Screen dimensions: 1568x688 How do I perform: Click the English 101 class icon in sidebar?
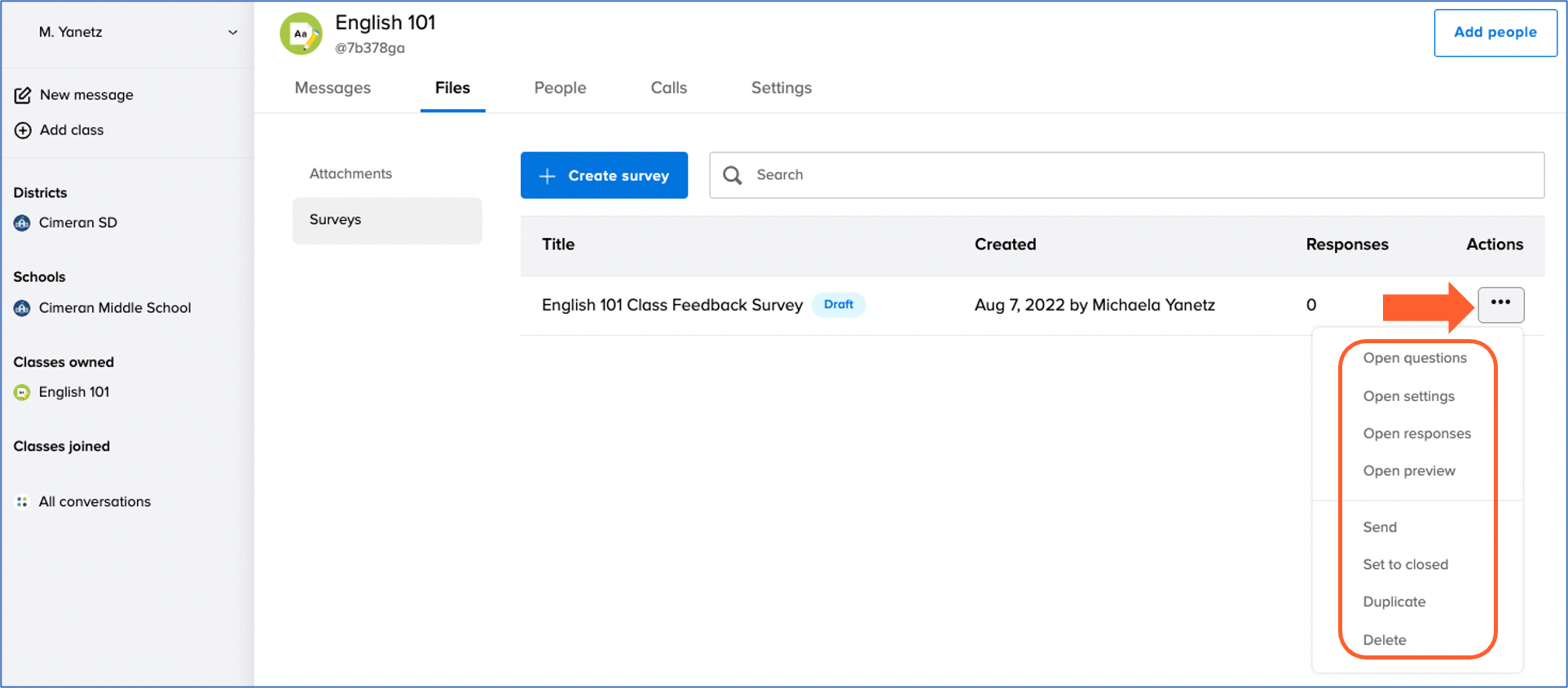click(22, 392)
